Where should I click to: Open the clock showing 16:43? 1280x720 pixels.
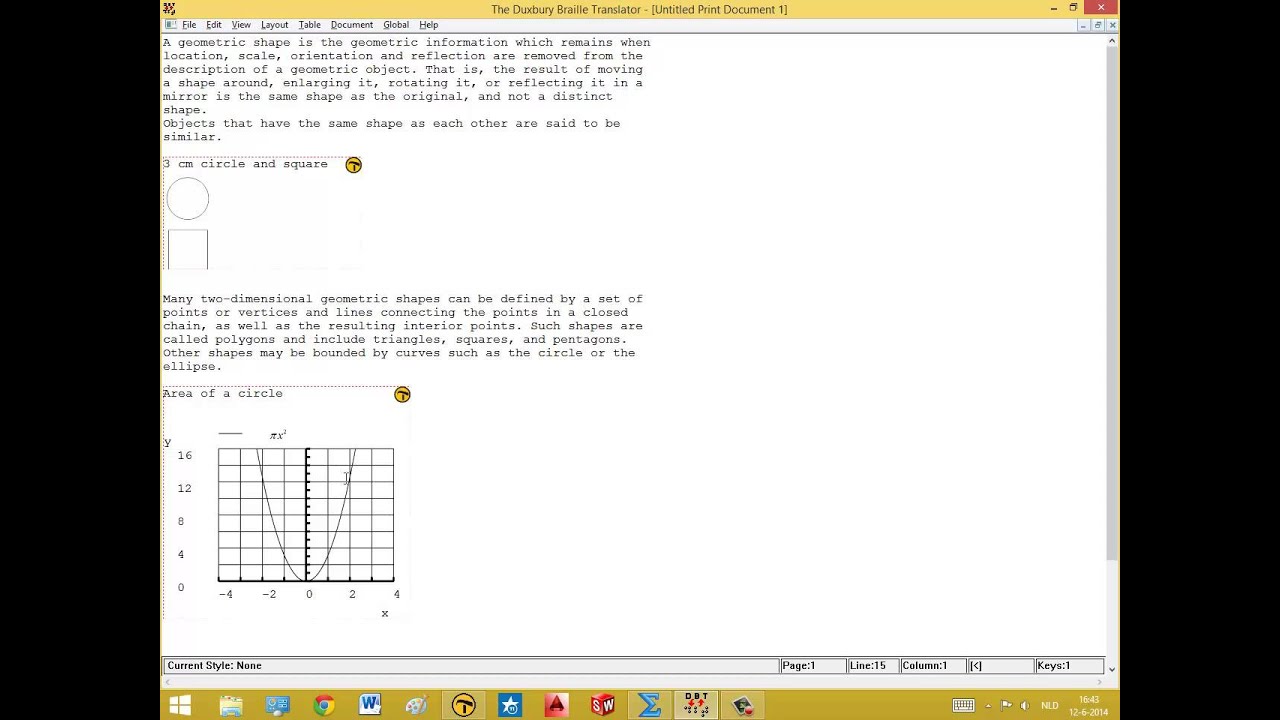click(1089, 705)
